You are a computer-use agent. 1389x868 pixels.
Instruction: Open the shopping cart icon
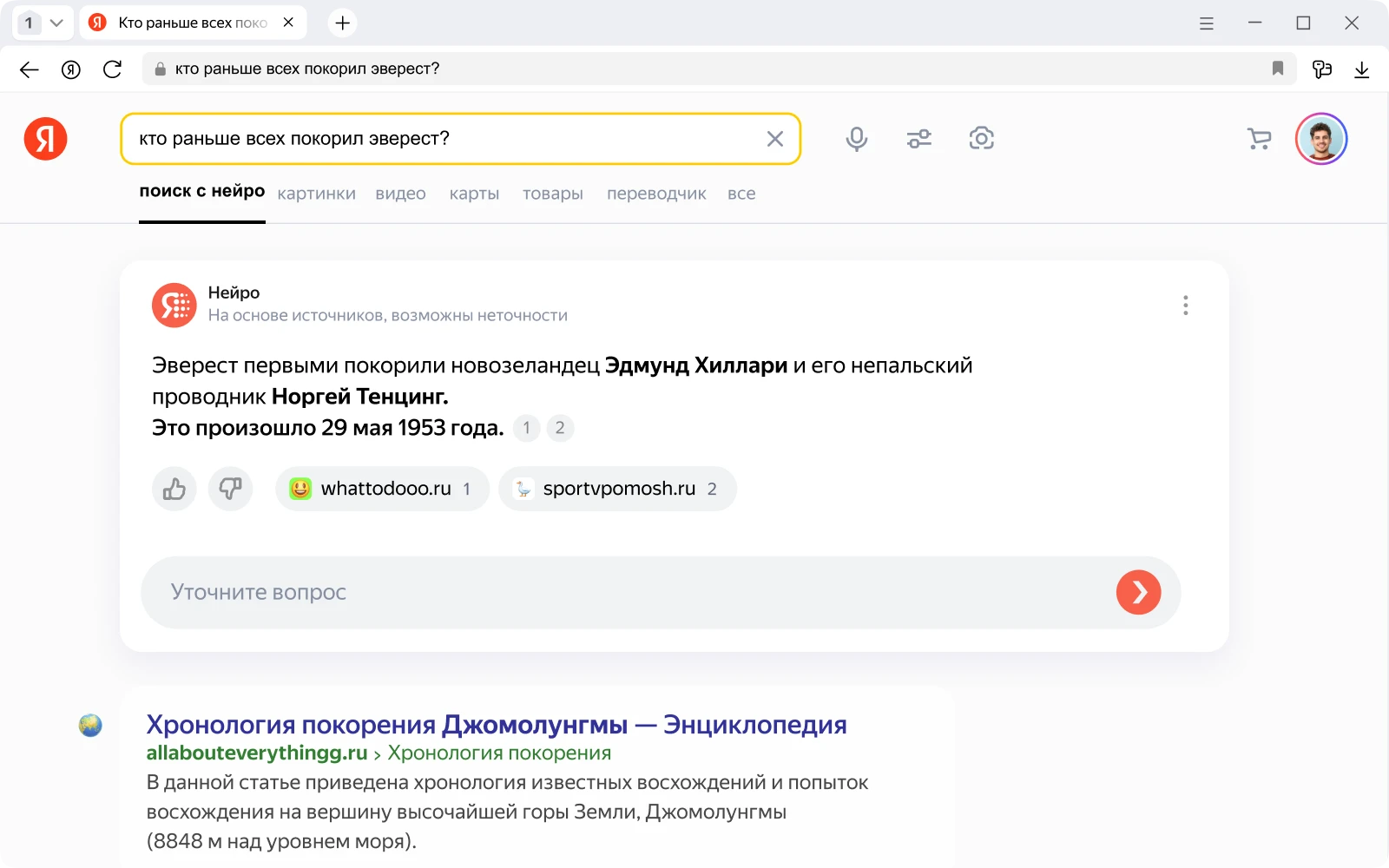pyautogui.click(x=1259, y=139)
